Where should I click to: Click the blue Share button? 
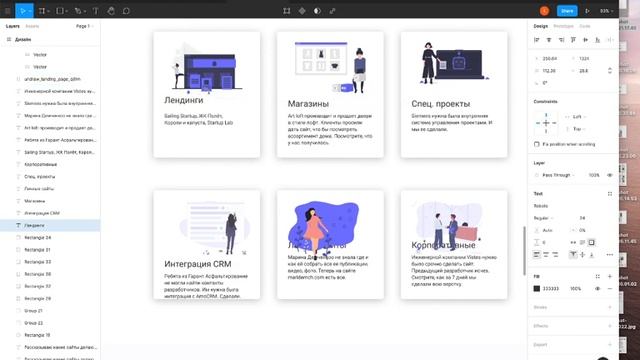tap(567, 11)
